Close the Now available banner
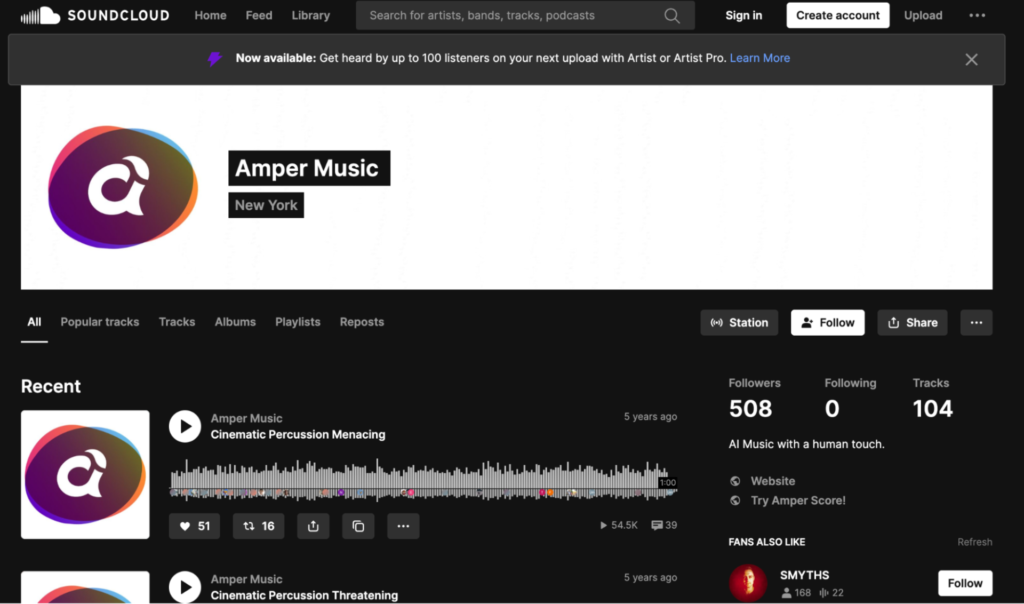The image size is (1024, 604). (x=971, y=59)
